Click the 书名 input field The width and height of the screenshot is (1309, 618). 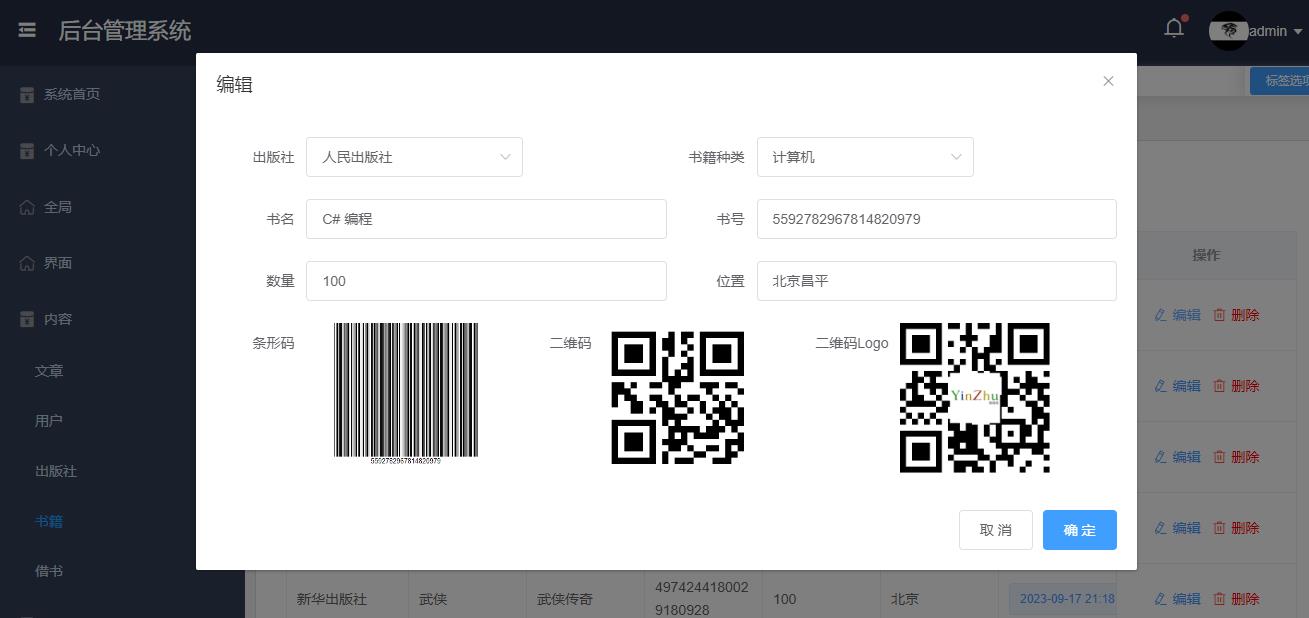pyautogui.click(x=486, y=219)
